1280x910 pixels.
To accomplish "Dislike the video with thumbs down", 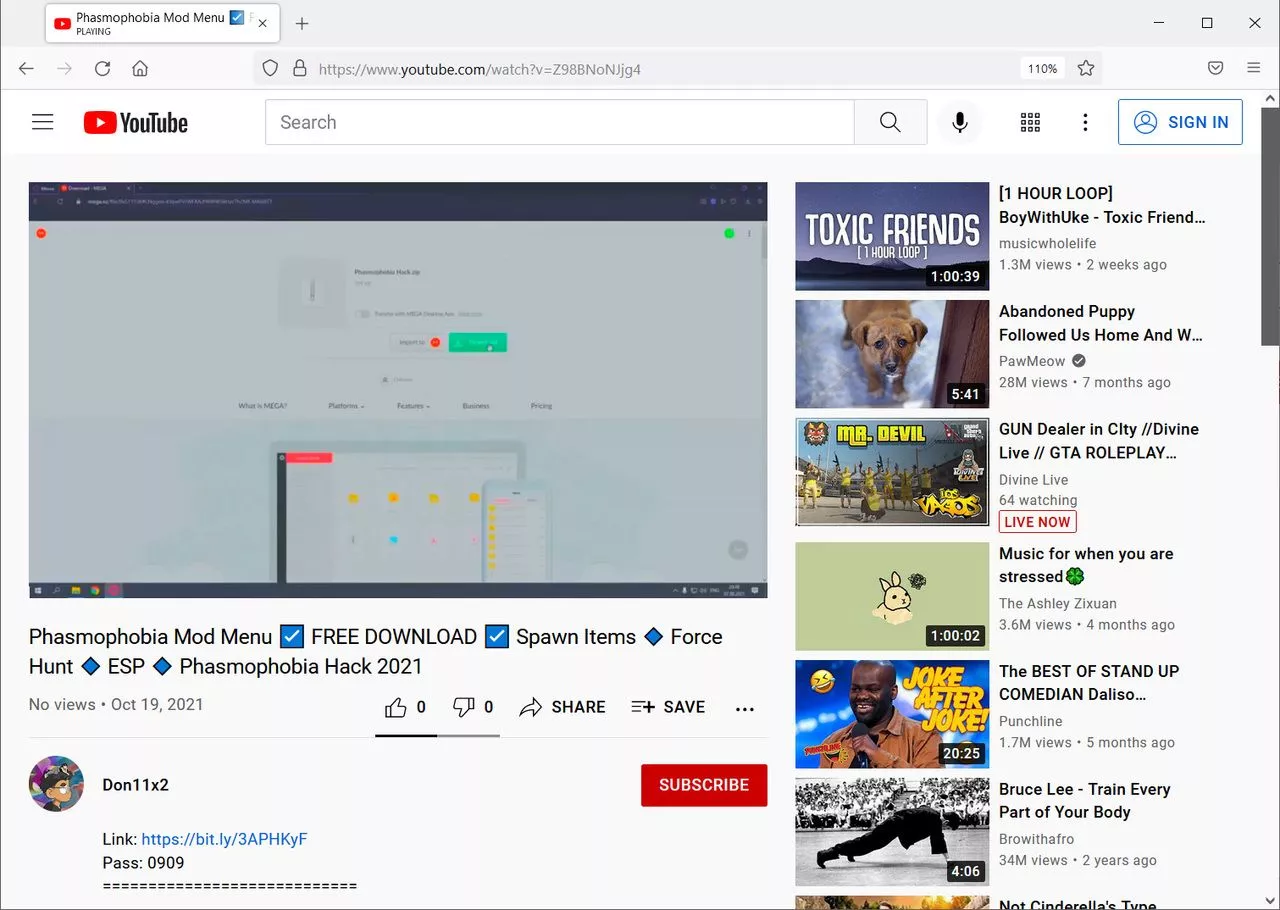I will 464,707.
